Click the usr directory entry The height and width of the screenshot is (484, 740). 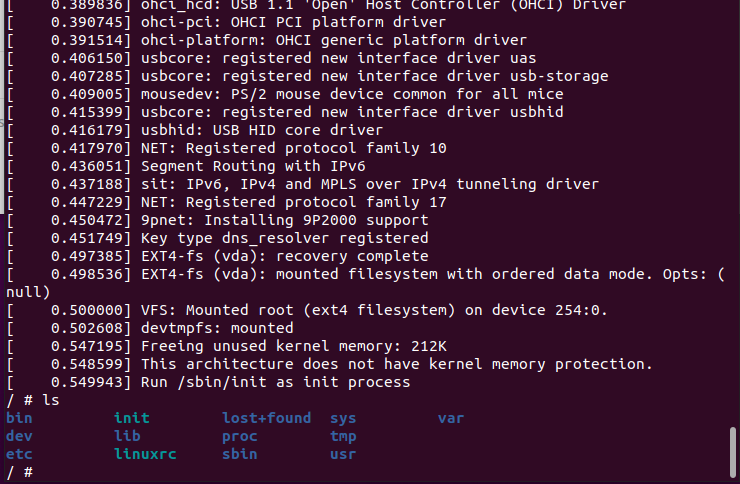[x=342, y=454]
